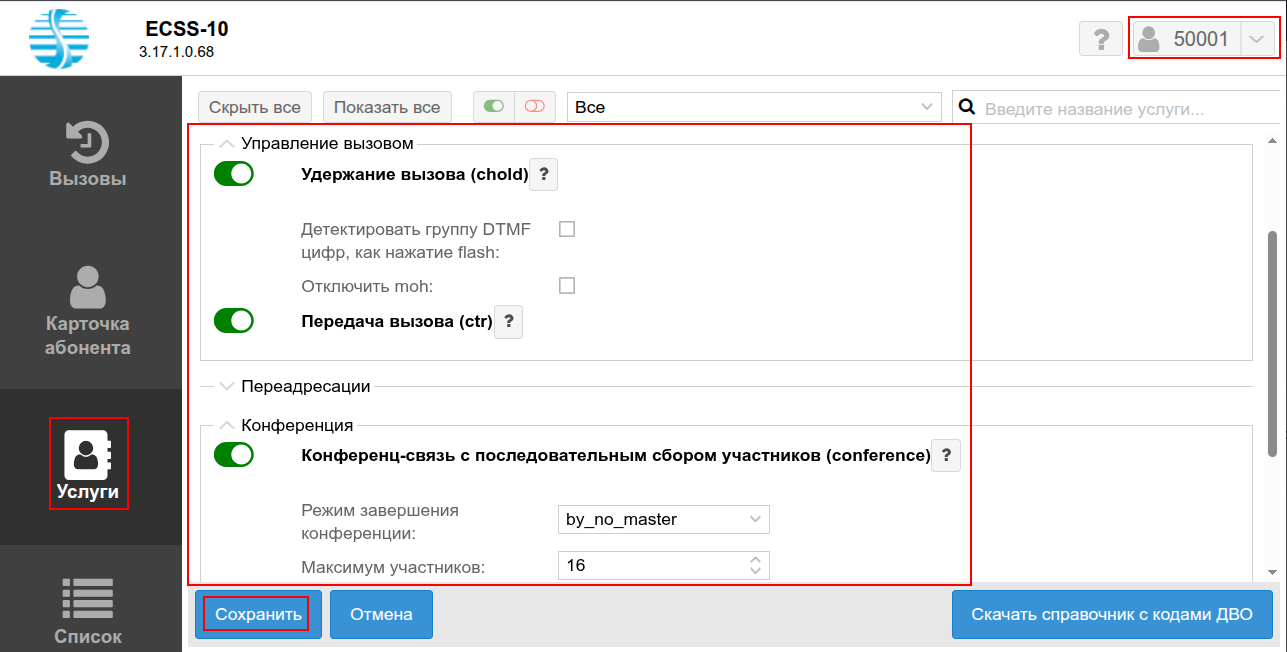
Task: Open the Вызовы call history icon
Action: [88, 143]
